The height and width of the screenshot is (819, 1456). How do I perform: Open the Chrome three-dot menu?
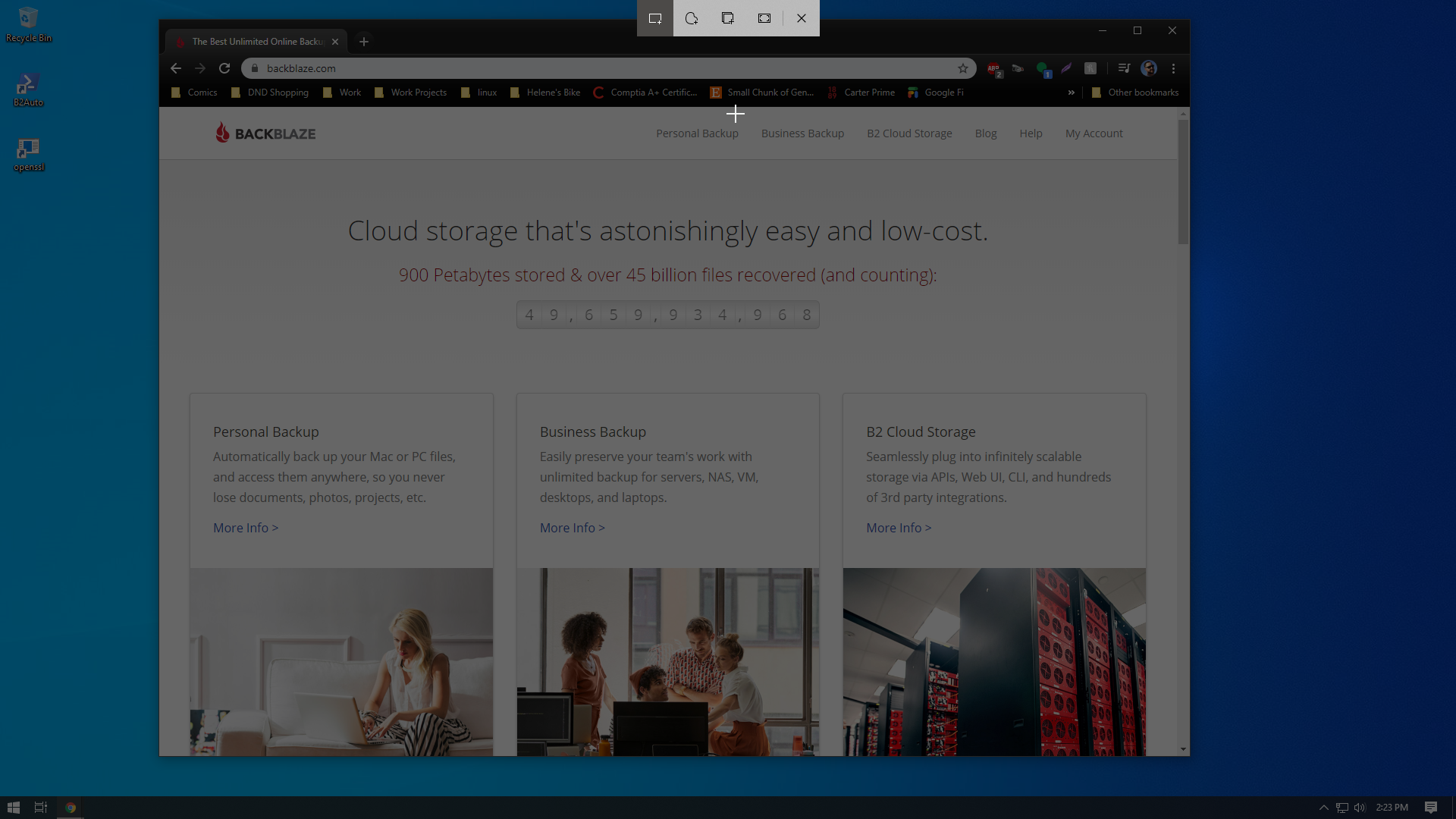(1173, 68)
